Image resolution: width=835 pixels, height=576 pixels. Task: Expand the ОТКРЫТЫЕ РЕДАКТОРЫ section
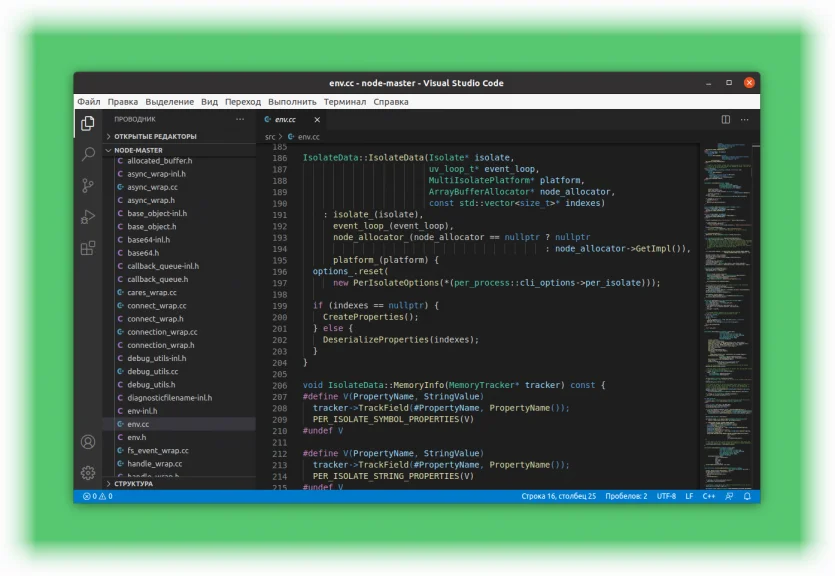[x=155, y=136]
